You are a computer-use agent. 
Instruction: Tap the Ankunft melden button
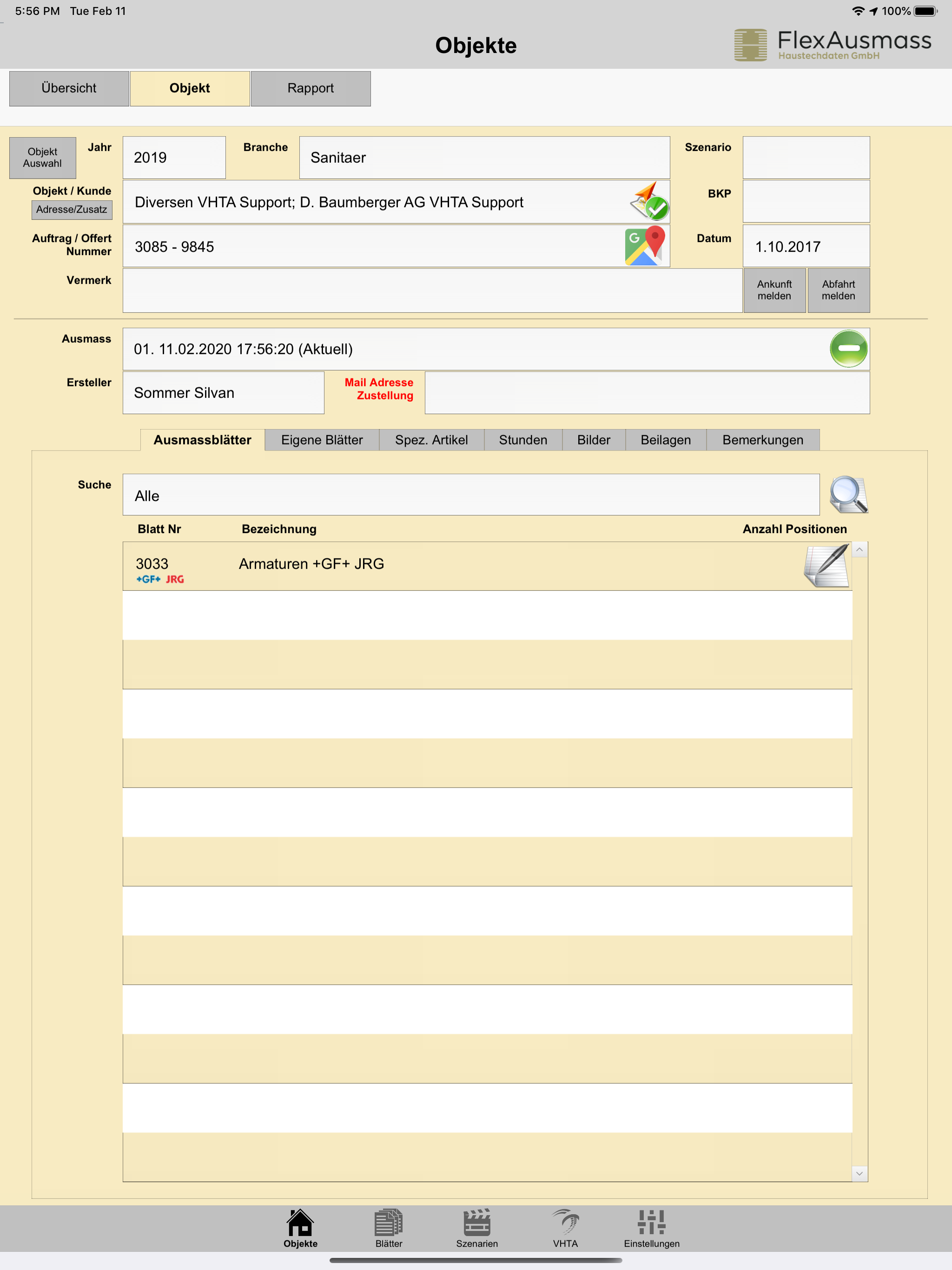coord(774,291)
